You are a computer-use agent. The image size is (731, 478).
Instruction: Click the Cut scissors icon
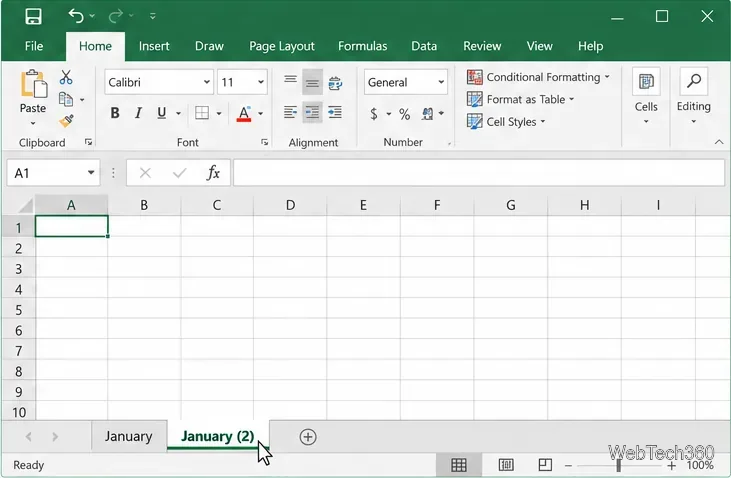pyautogui.click(x=66, y=77)
